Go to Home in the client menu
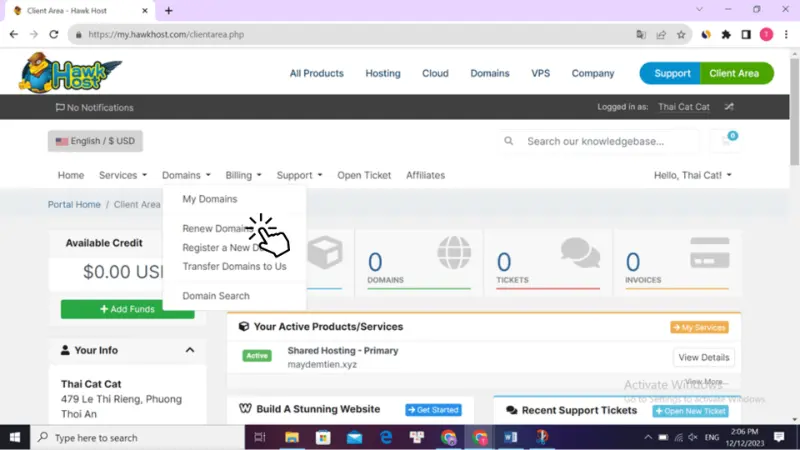800x450 pixels. (x=71, y=175)
